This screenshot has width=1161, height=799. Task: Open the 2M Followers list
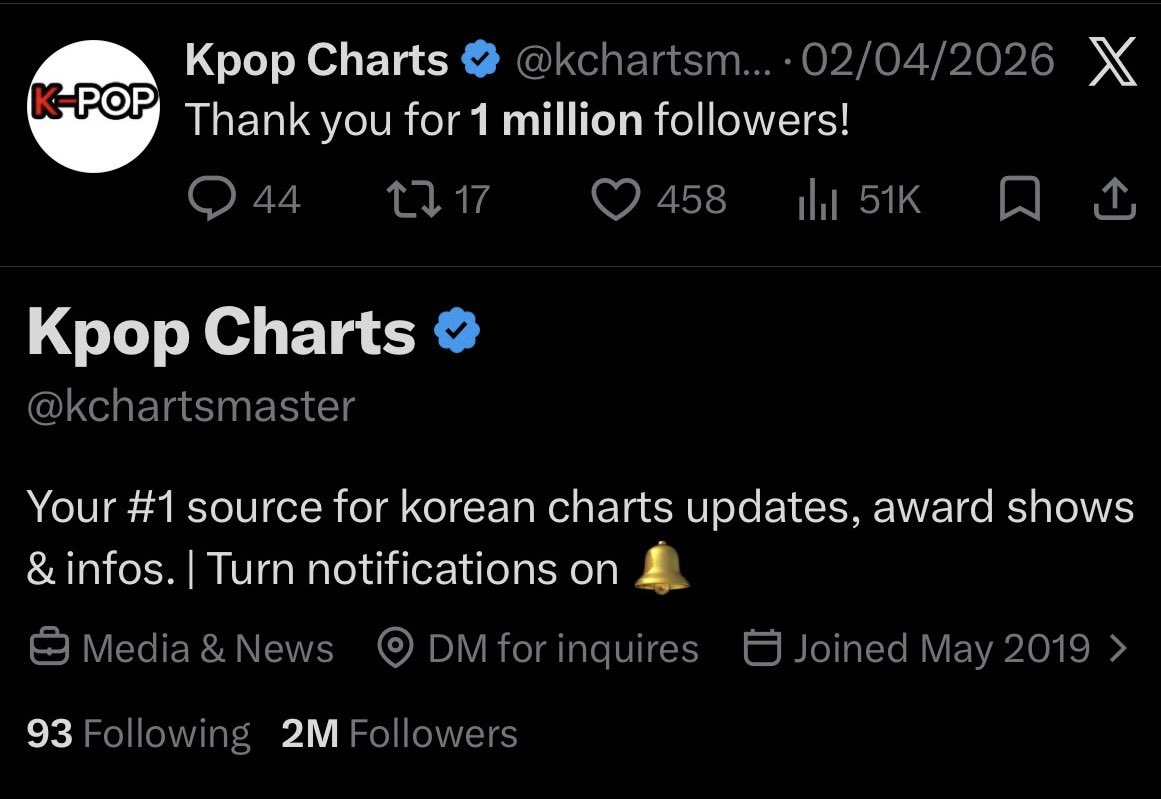[399, 734]
